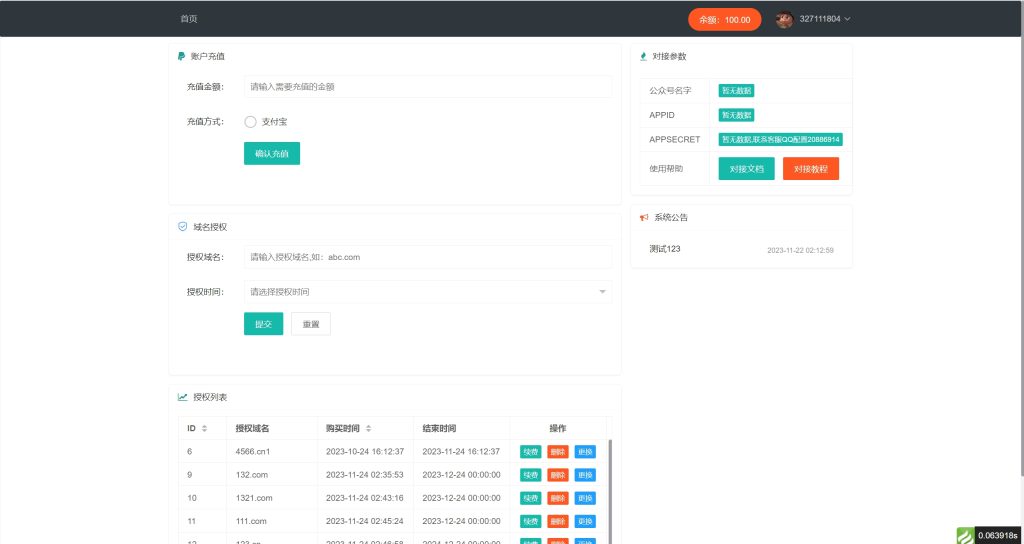Viewport: 1024px width, 544px height.
Task: Click the 0.063918s load time badge
Action: [x=999, y=536]
